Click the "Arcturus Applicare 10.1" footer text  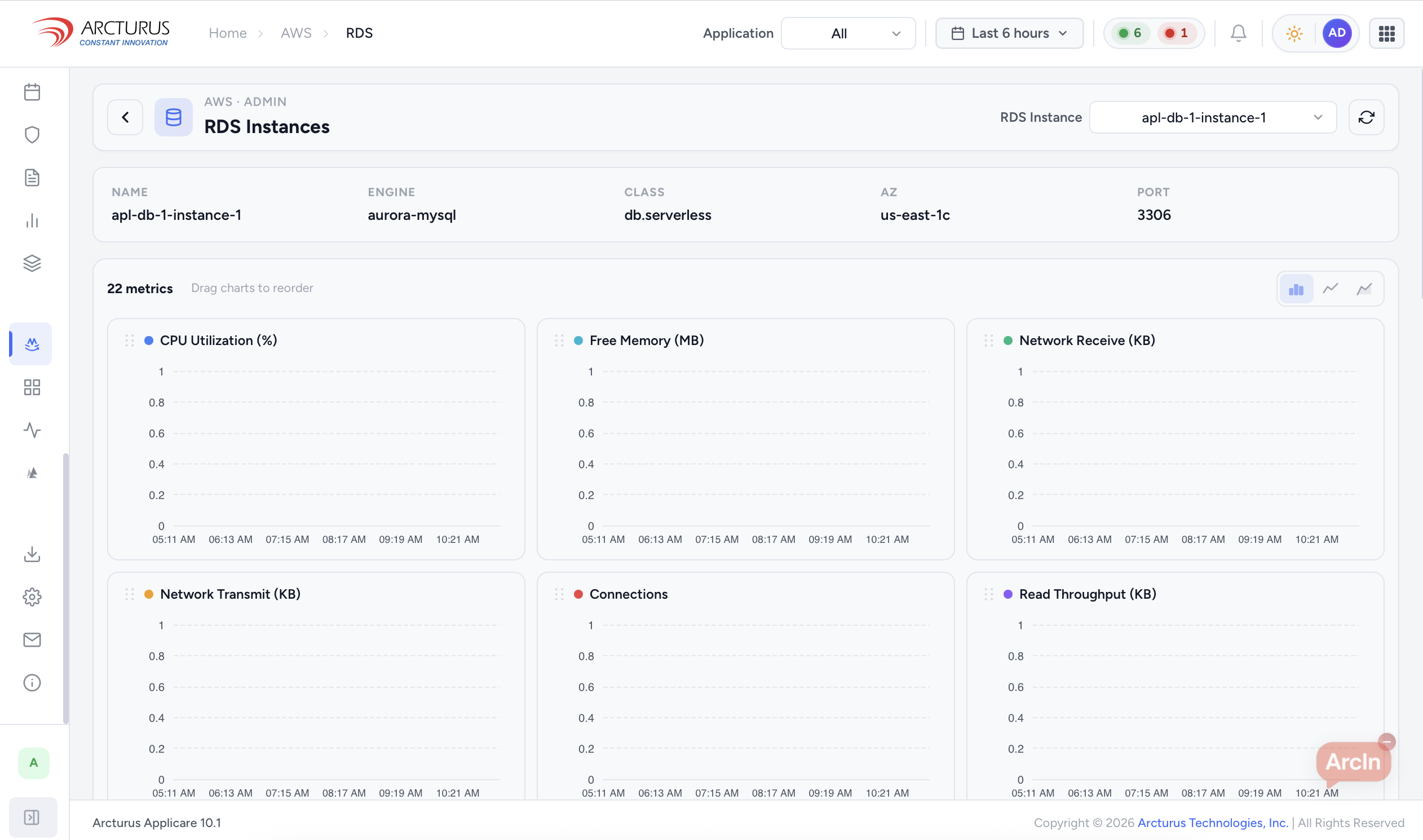(157, 823)
